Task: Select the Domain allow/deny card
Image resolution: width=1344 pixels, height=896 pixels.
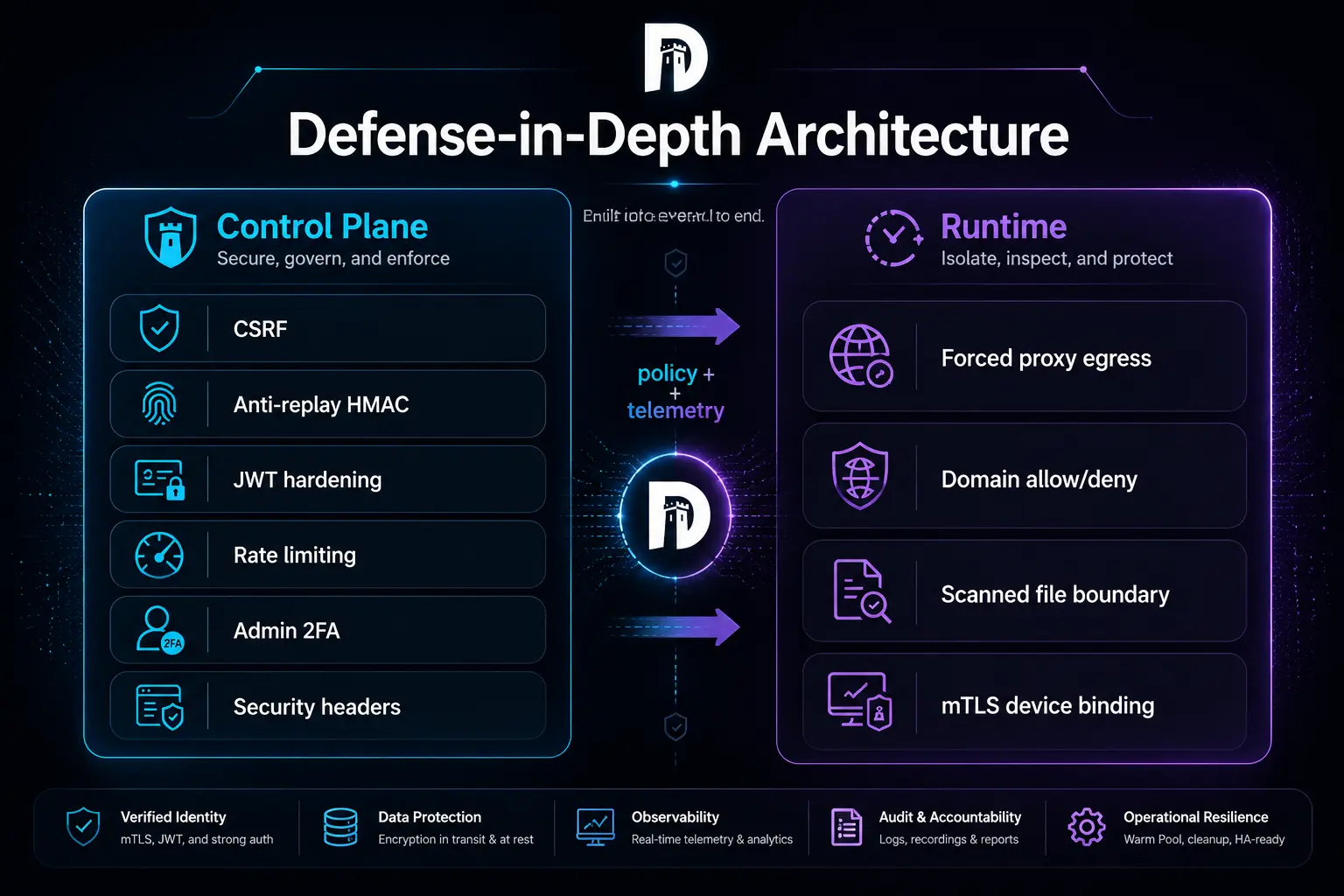Action: click(1025, 476)
